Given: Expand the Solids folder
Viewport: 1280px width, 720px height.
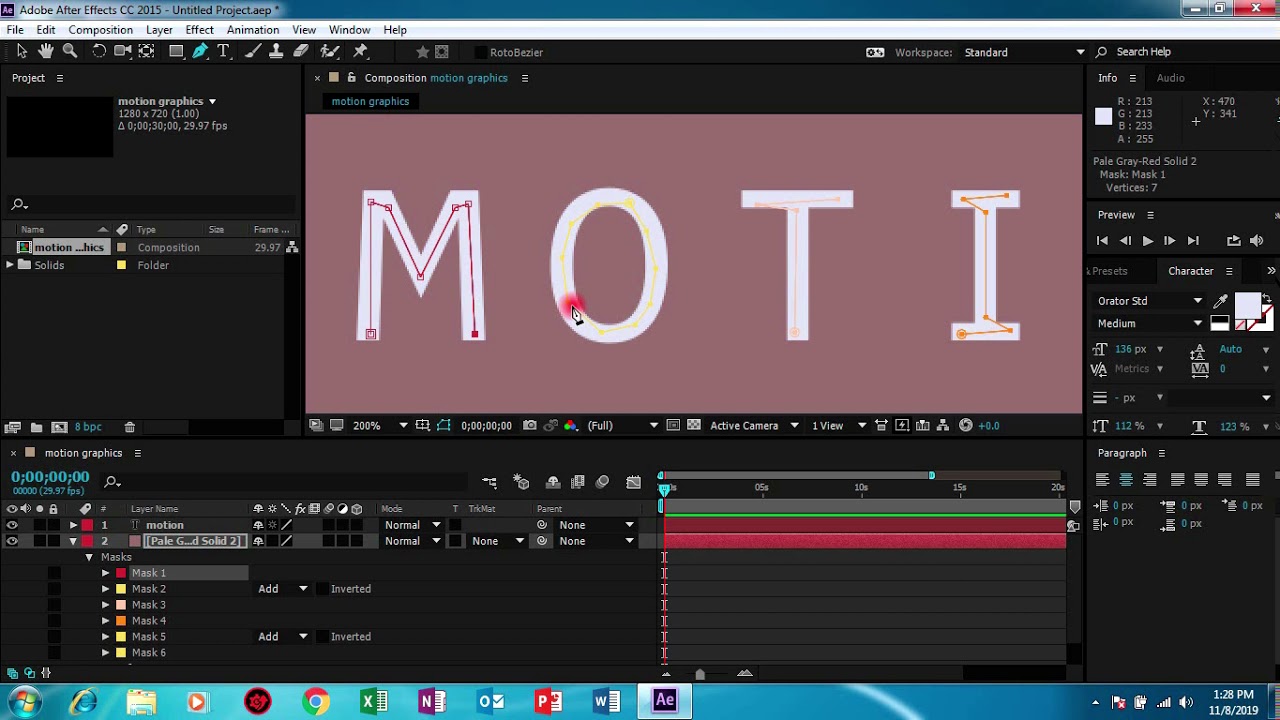Looking at the screenshot, I should [x=10, y=265].
